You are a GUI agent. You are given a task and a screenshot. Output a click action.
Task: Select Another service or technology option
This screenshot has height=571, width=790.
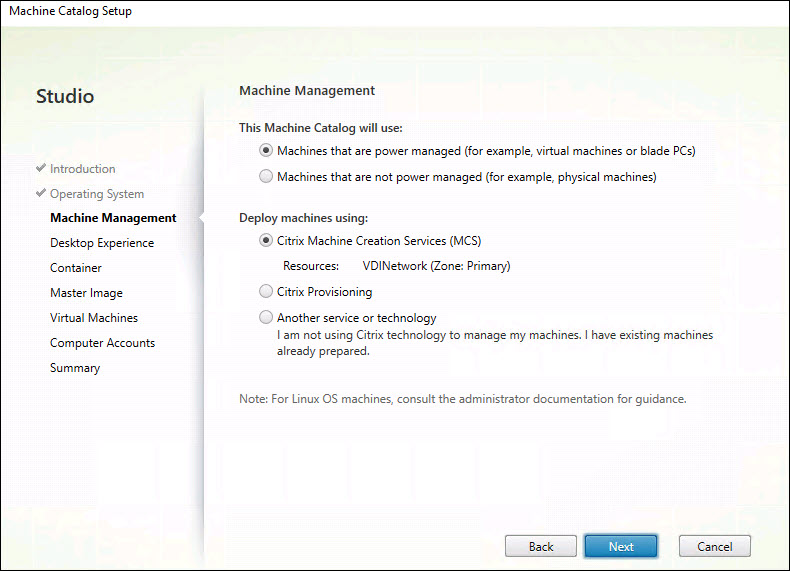coord(266,318)
